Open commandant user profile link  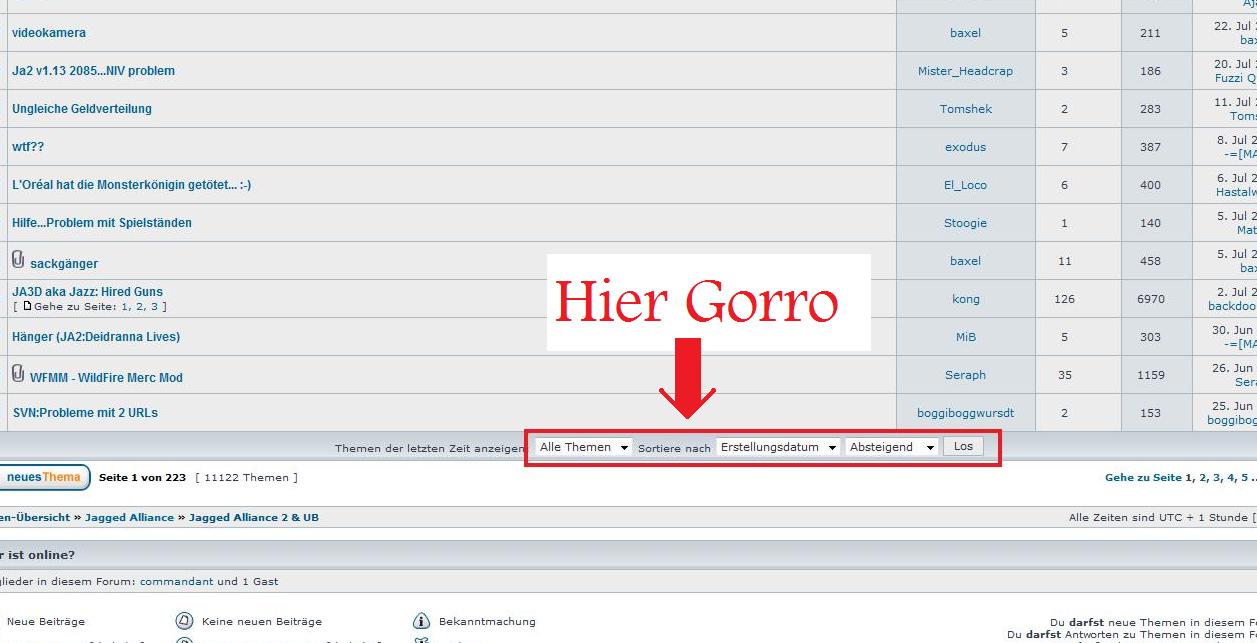point(177,581)
